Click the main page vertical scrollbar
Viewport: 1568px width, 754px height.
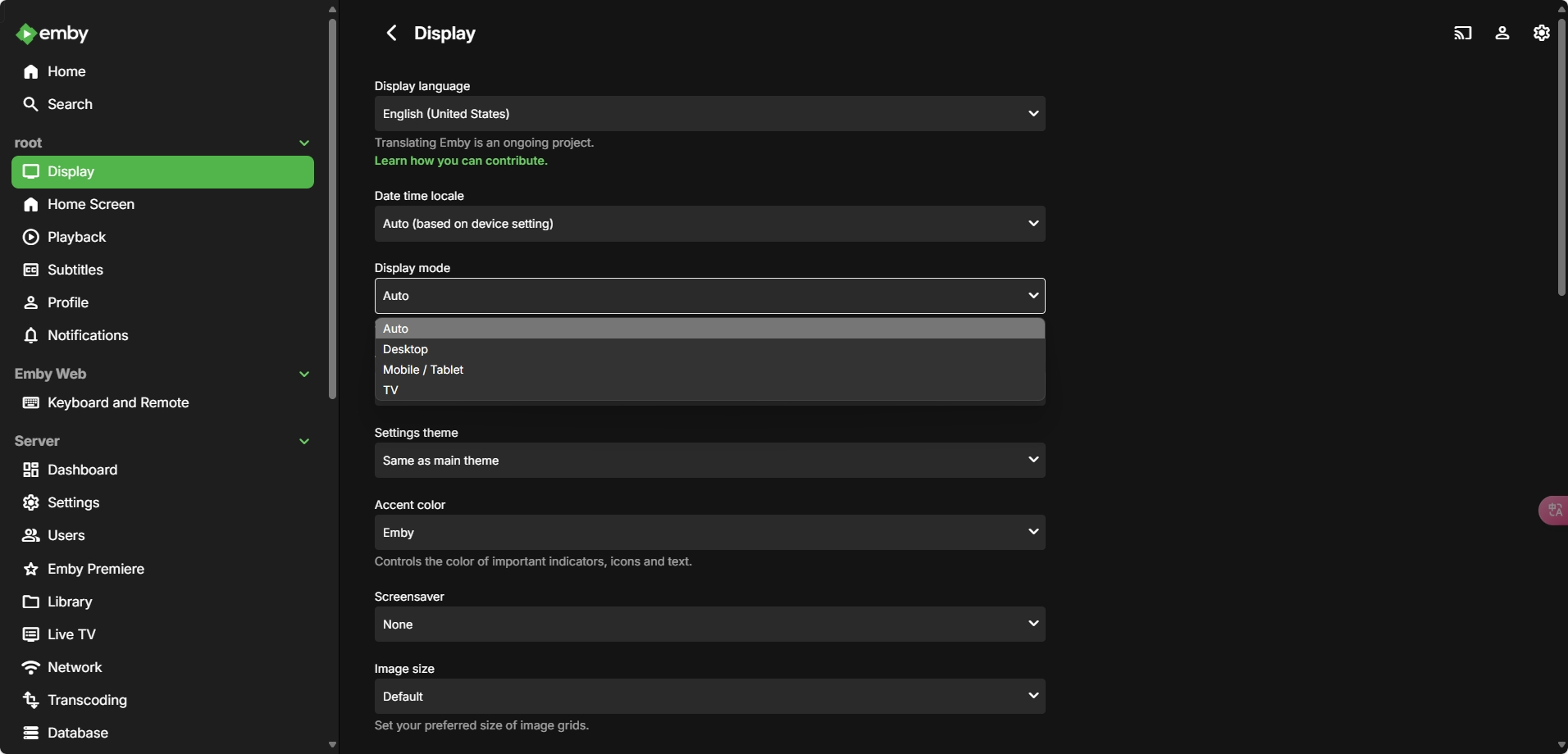click(x=1561, y=156)
